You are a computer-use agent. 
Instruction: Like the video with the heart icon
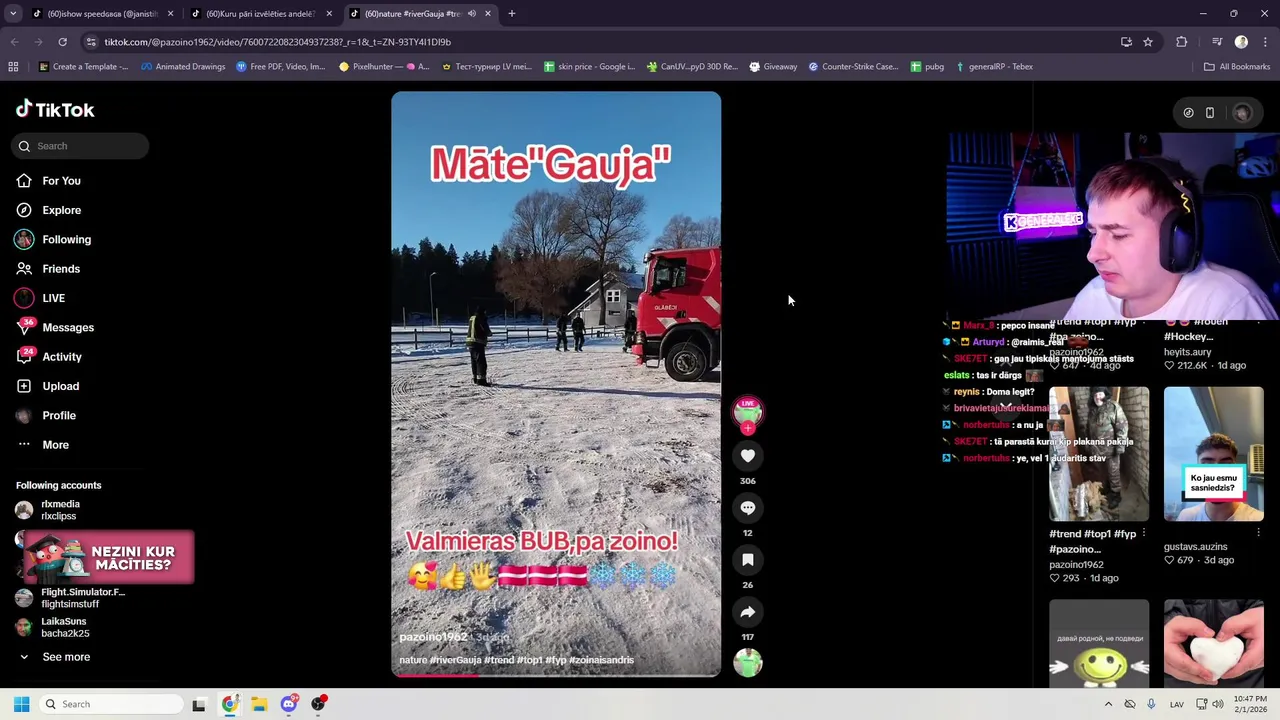(747, 456)
